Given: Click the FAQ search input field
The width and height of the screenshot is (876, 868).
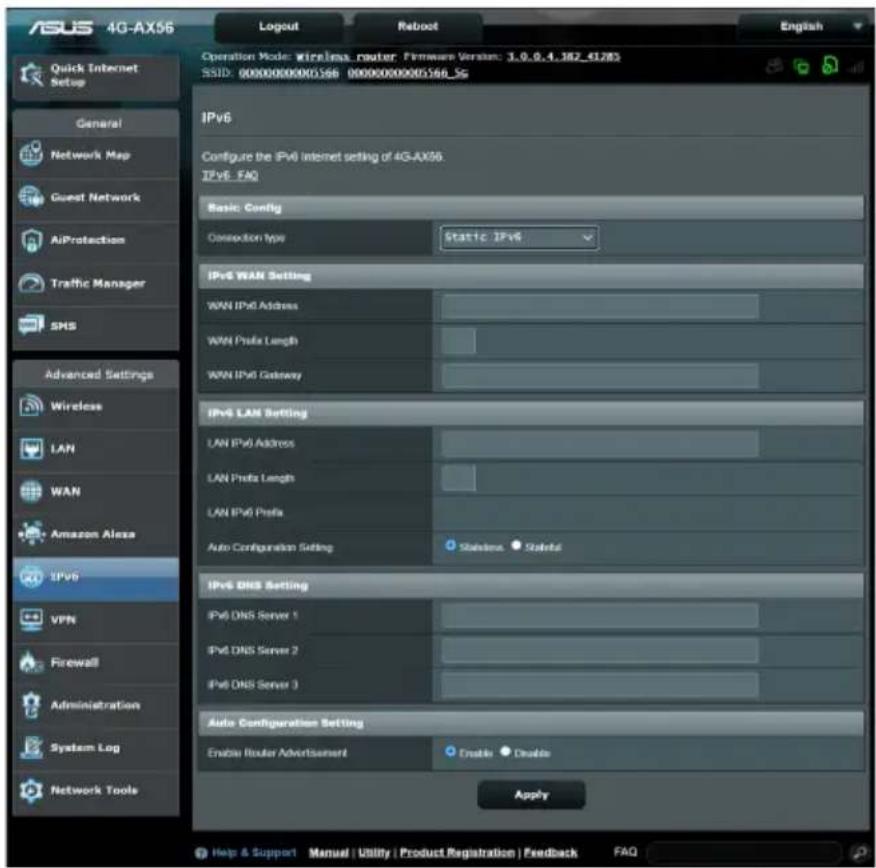Looking at the screenshot, I should coord(746,852).
